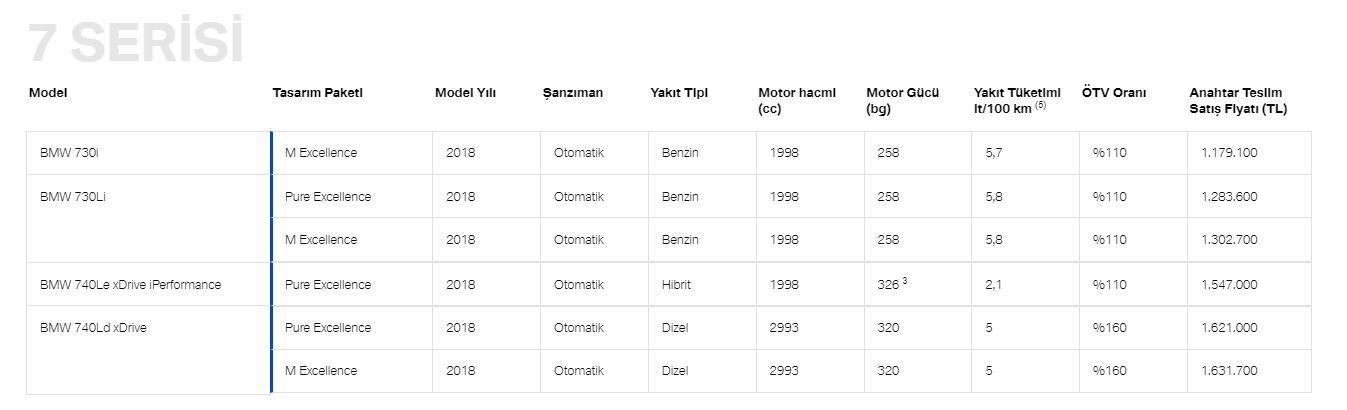1347x410 pixels.
Task: Click the 1.547.000 price cell
Action: tap(1229, 285)
